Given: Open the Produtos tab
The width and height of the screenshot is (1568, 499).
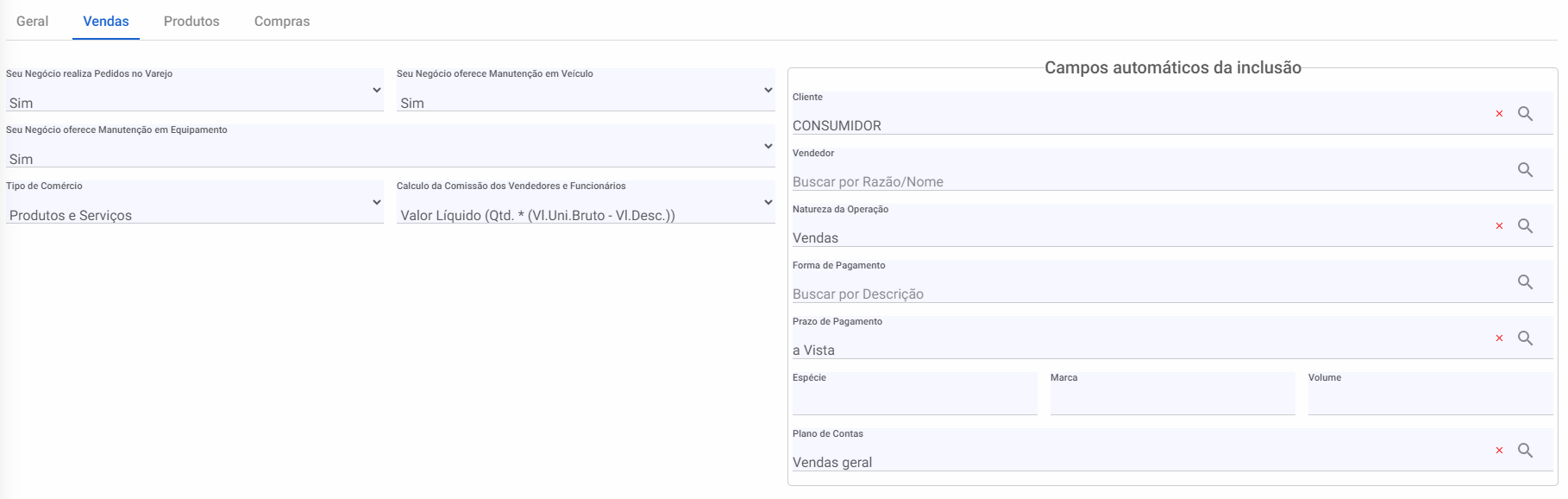Looking at the screenshot, I should [x=191, y=21].
